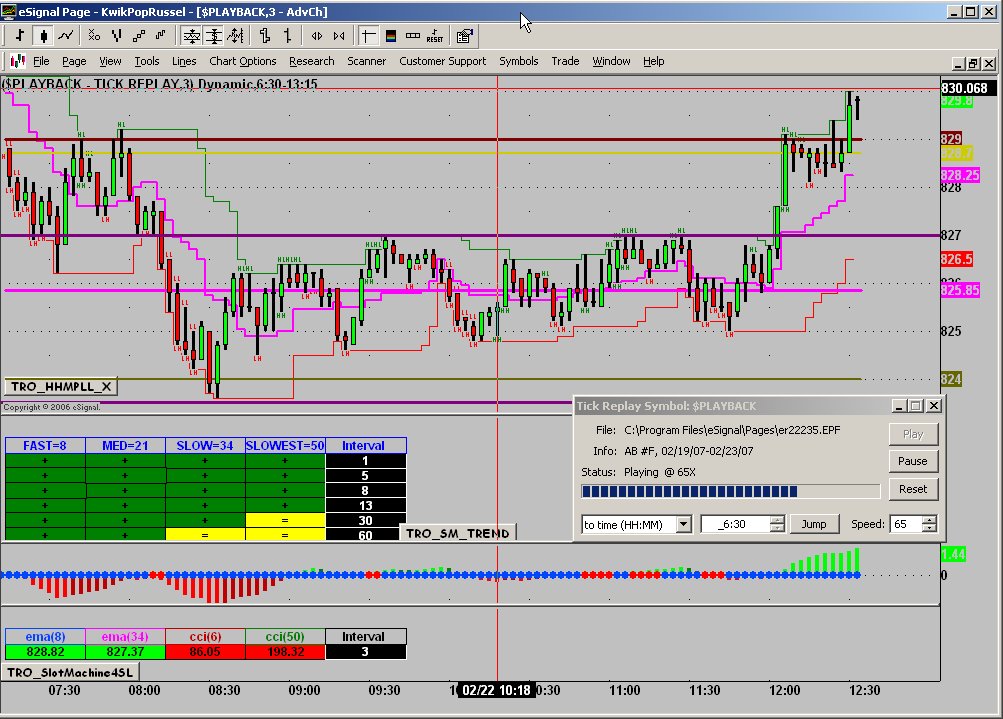This screenshot has height=719, width=1003.
Task: Open the Scanner menu
Action: (367, 61)
